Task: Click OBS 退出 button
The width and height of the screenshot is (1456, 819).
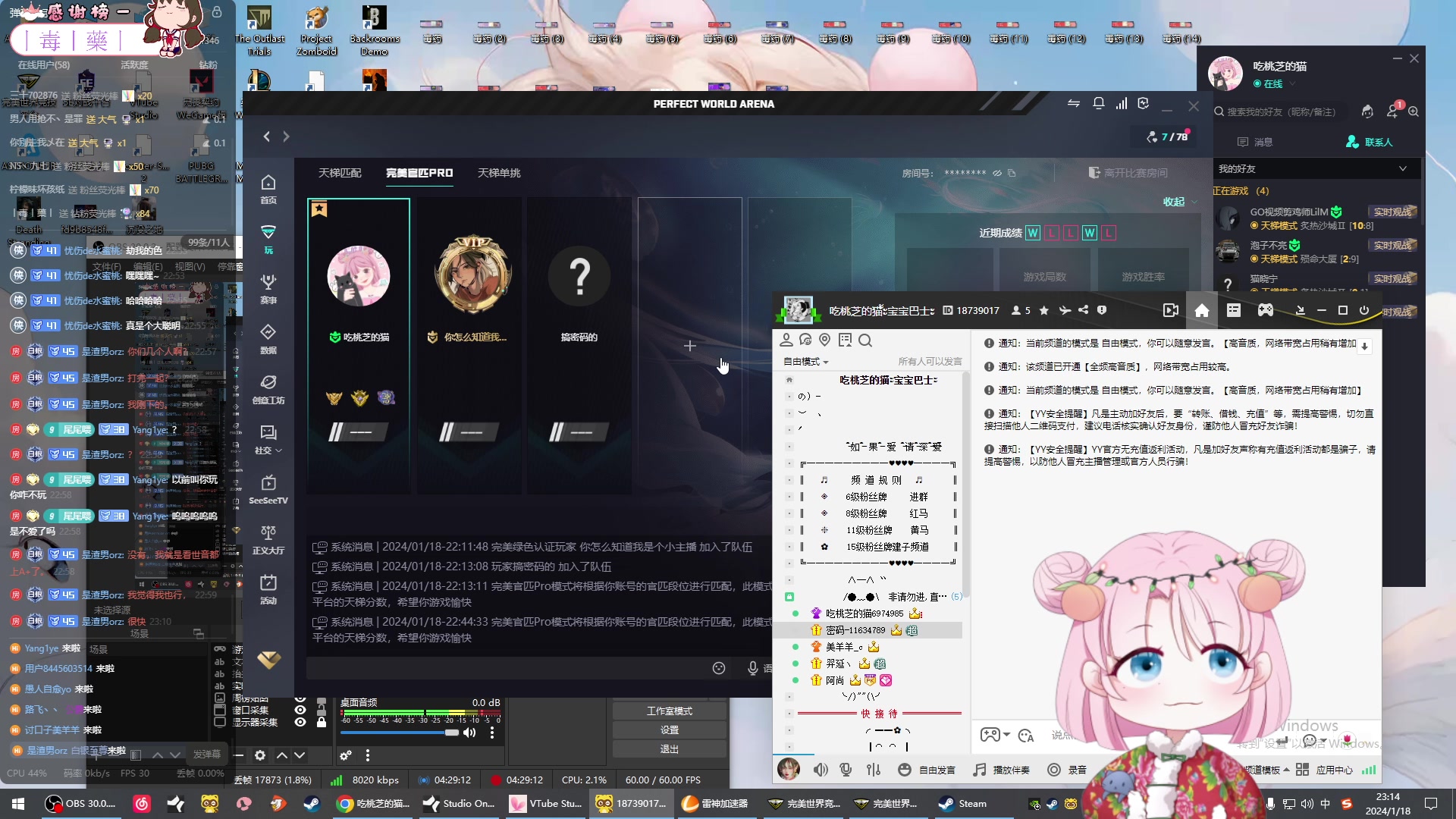Action: click(670, 749)
